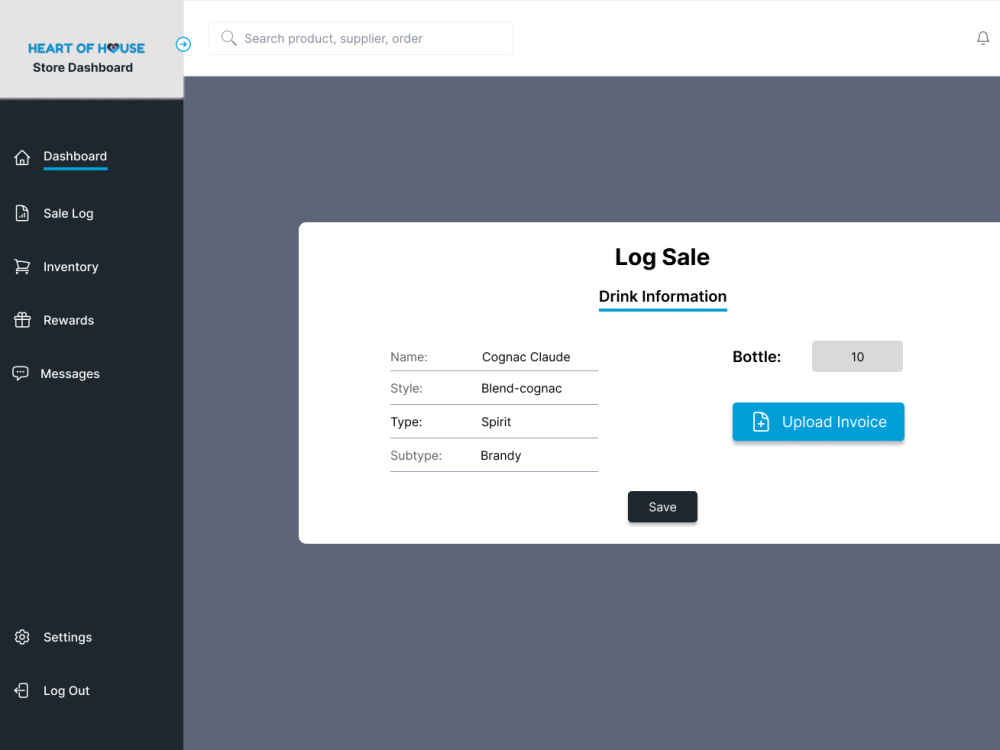The image size is (1000, 750).
Task: Focus the search product, supplier, order field
Action: [361, 38]
